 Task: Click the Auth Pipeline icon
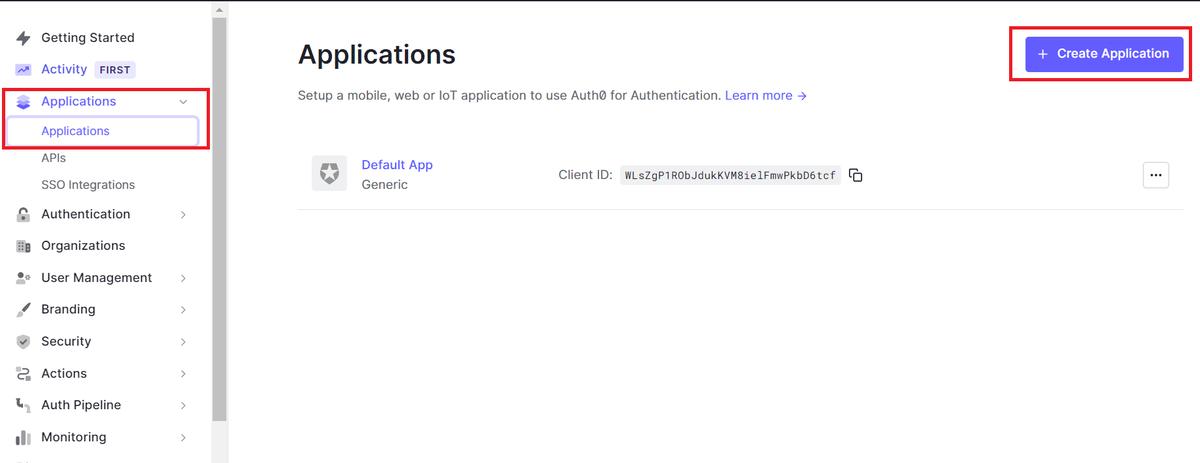coord(23,405)
